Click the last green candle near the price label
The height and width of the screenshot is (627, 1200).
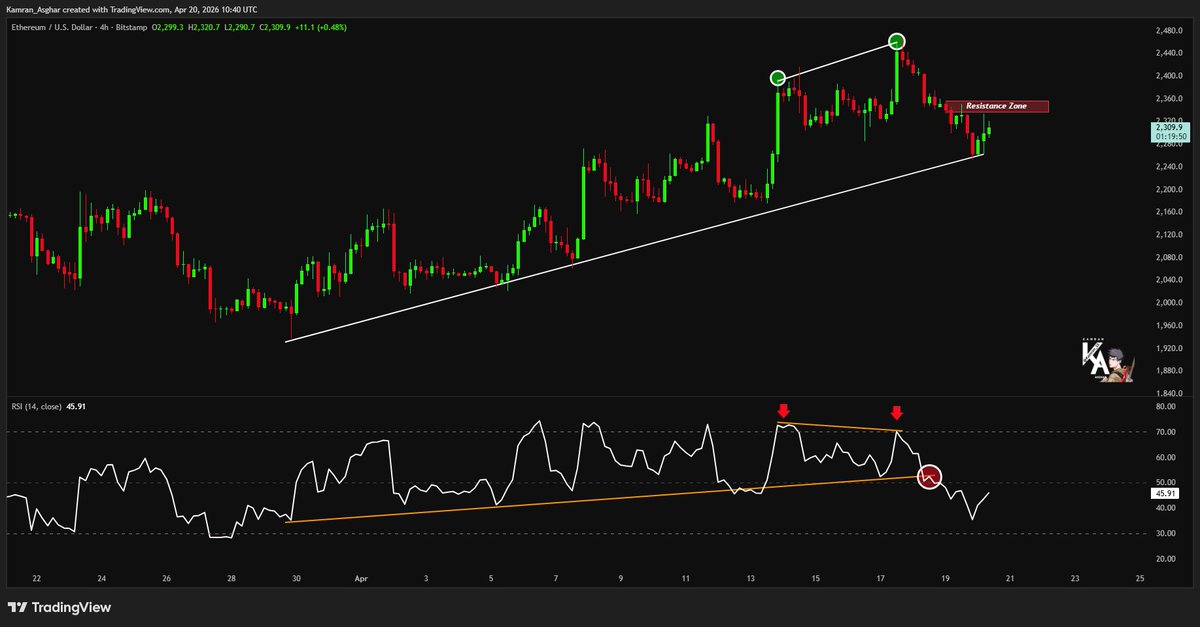989,131
